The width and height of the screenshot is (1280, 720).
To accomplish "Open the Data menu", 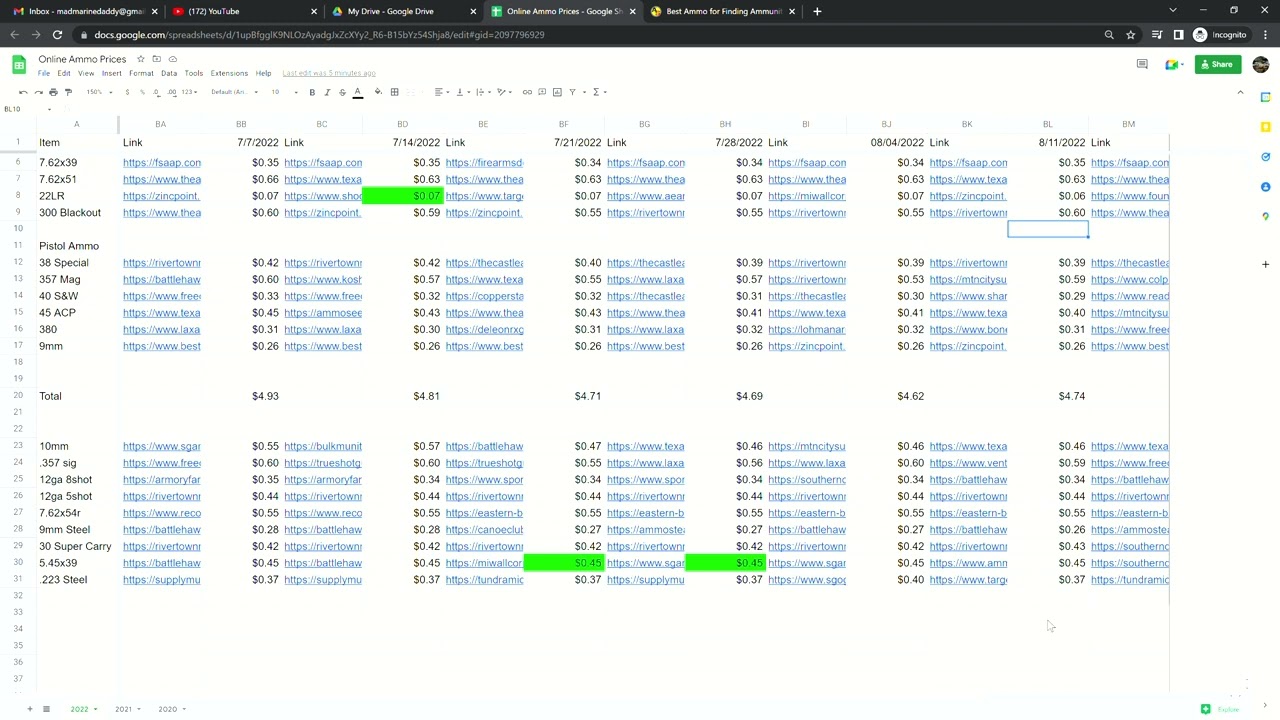I will pos(169,73).
